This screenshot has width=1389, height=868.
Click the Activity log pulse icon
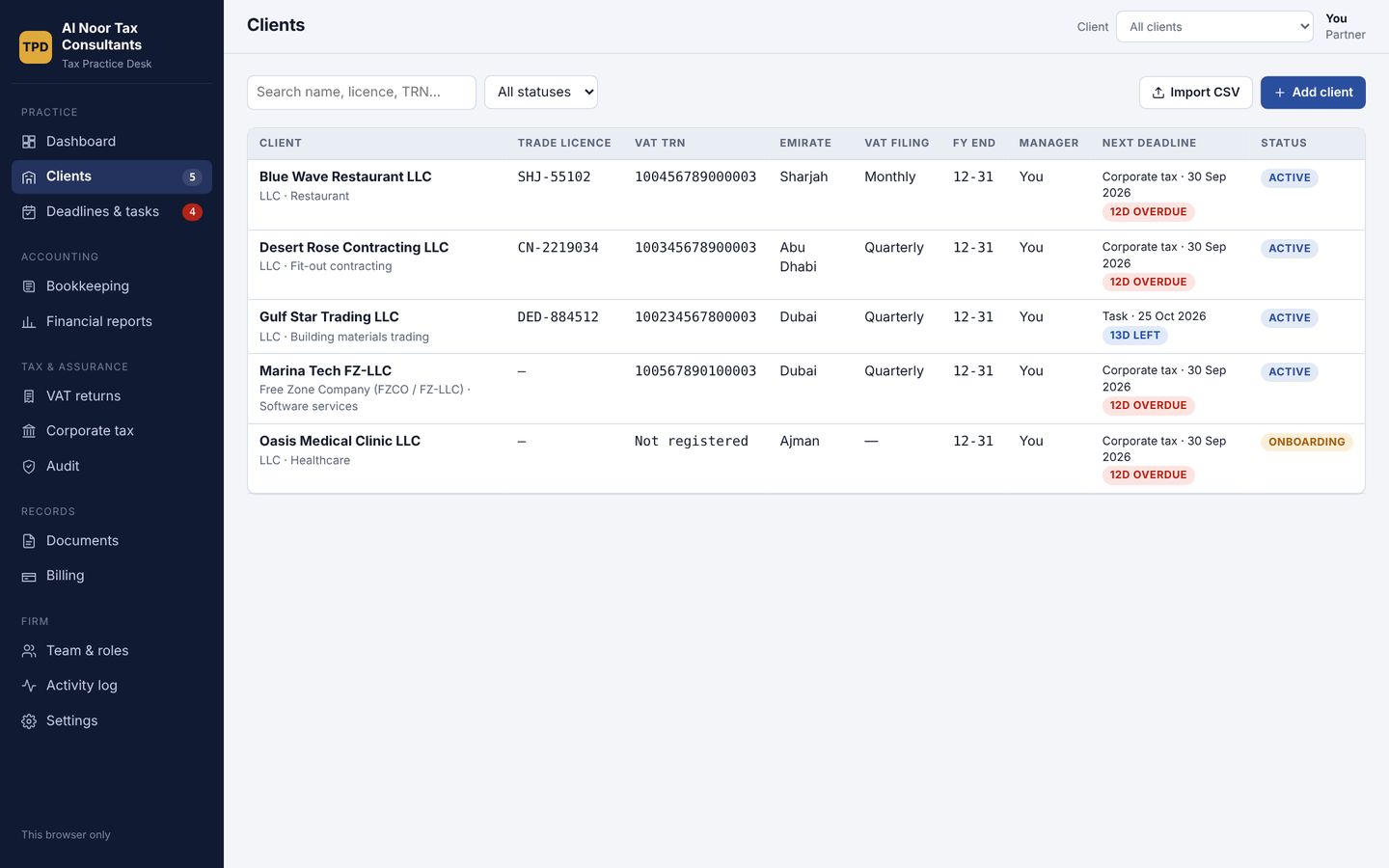click(x=29, y=686)
